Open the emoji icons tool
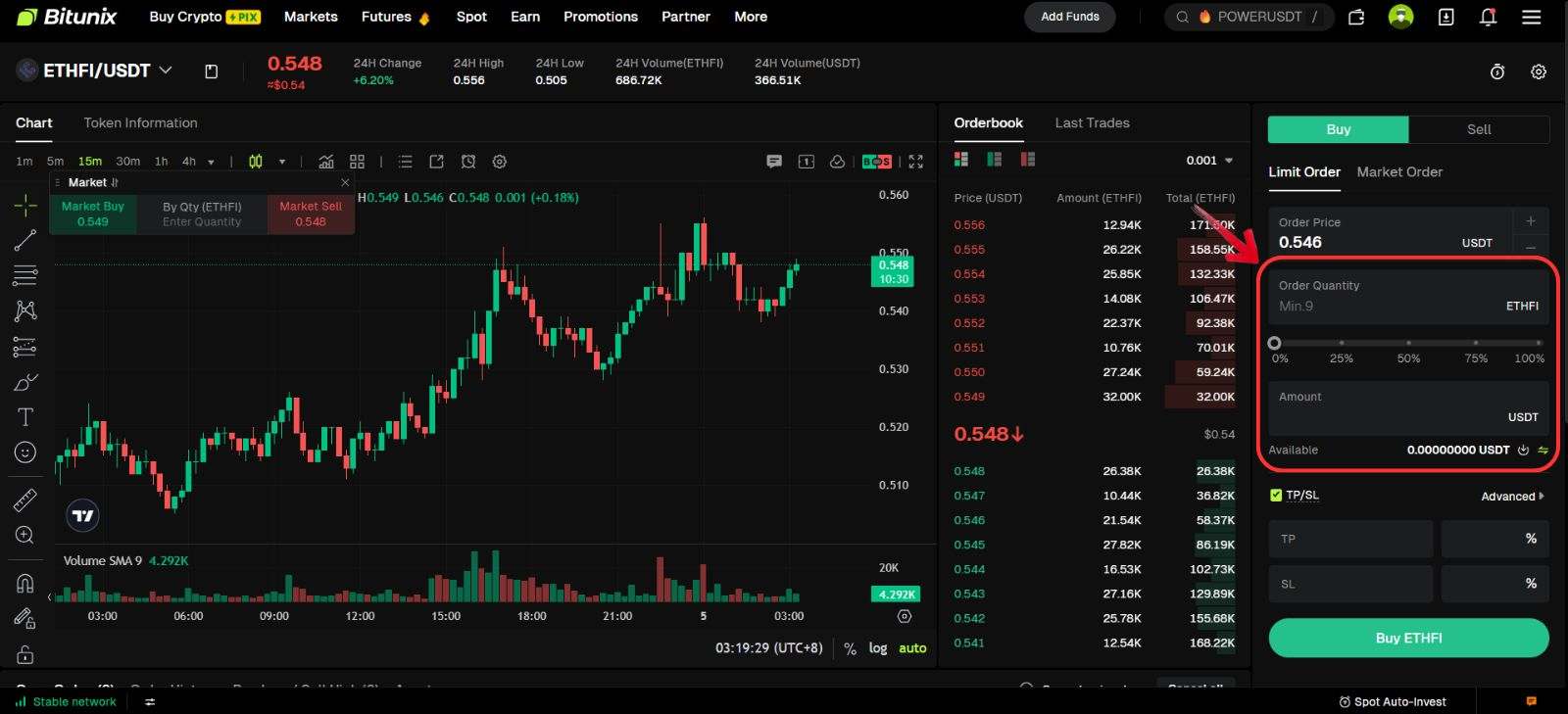 [25, 452]
